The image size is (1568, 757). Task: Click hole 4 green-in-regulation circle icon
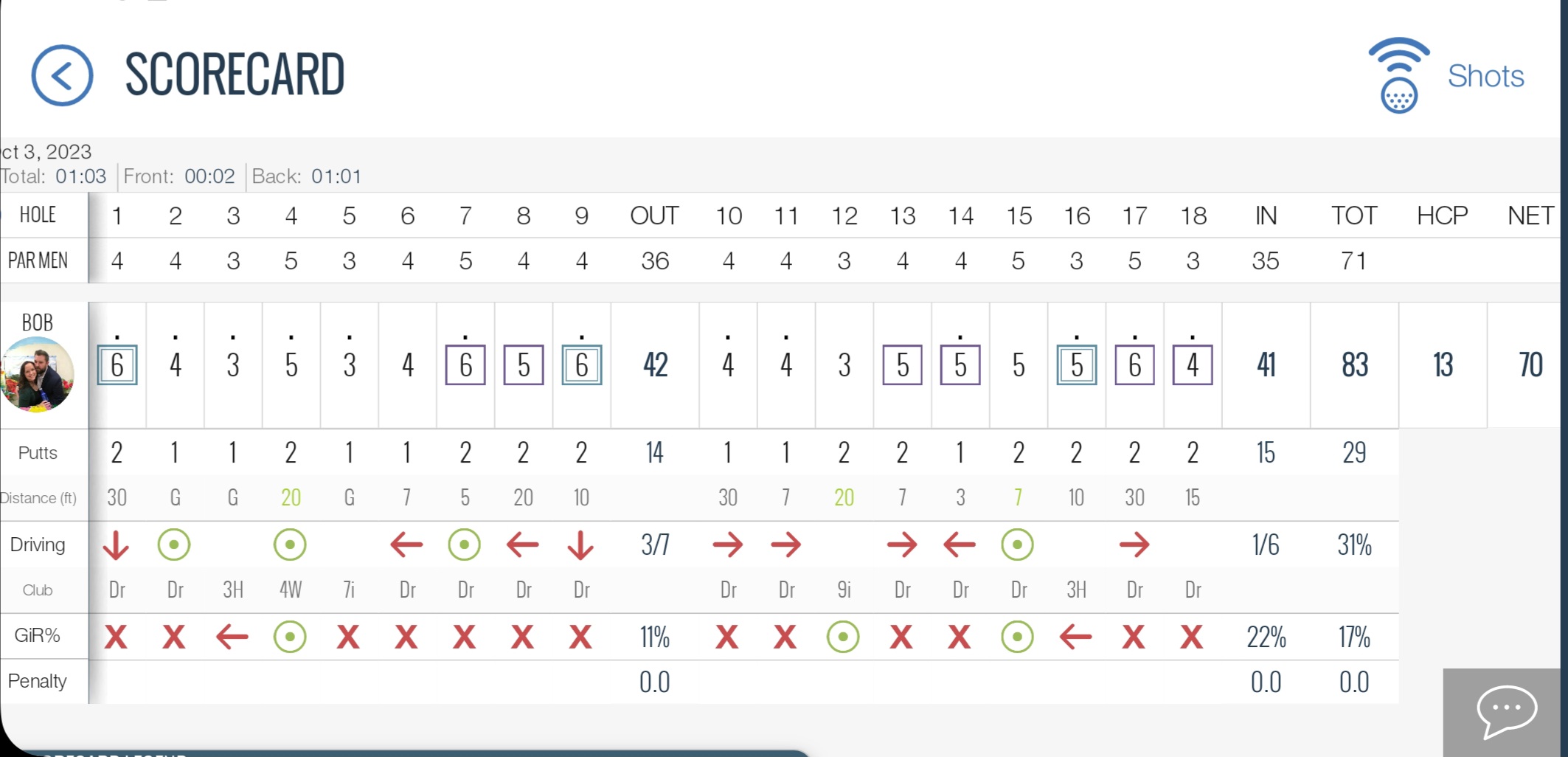[x=290, y=637]
